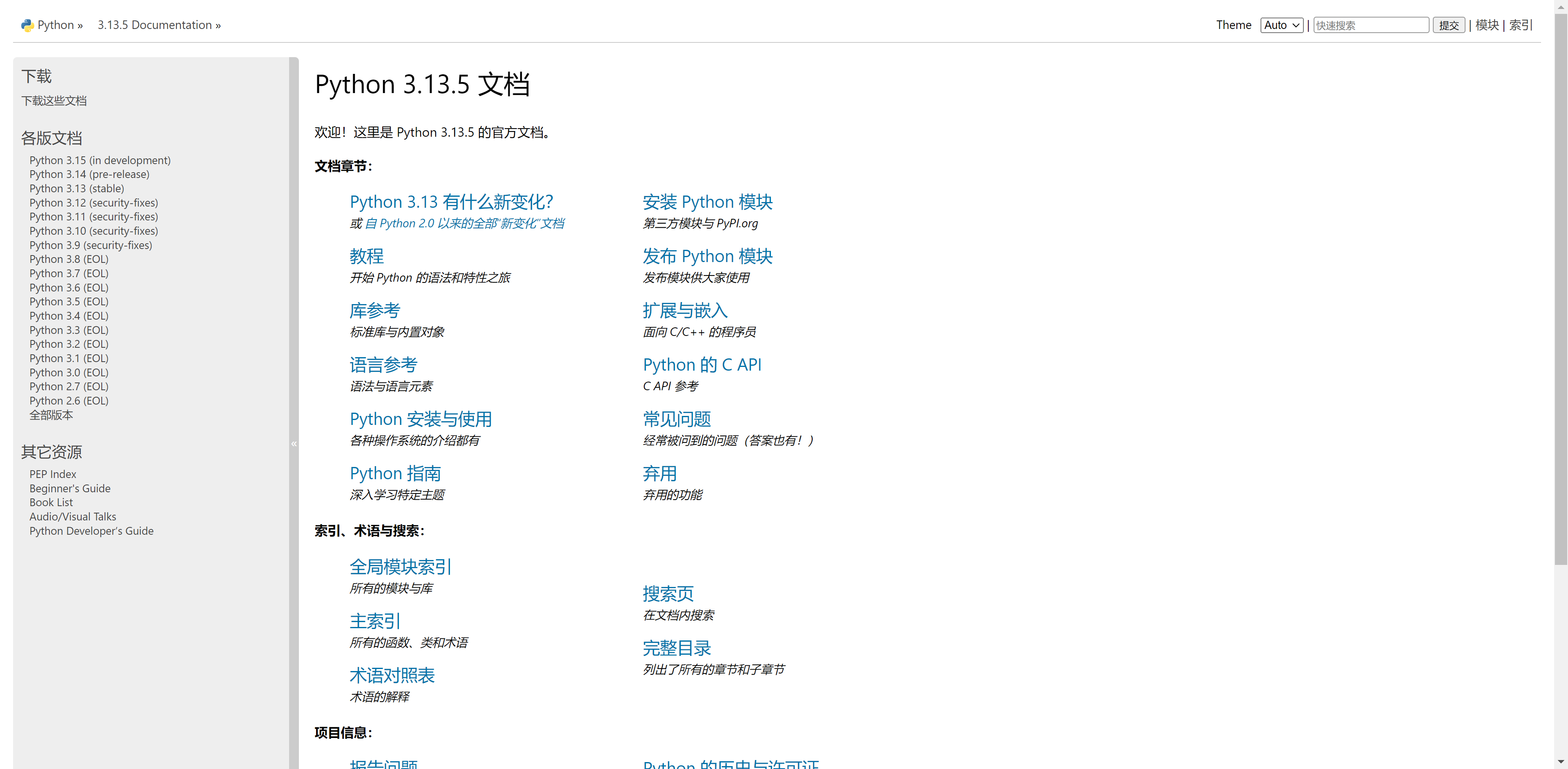Open 发布 Python 模块 link
The width and height of the screenshot is (1568, 769).
pos(708,256)
